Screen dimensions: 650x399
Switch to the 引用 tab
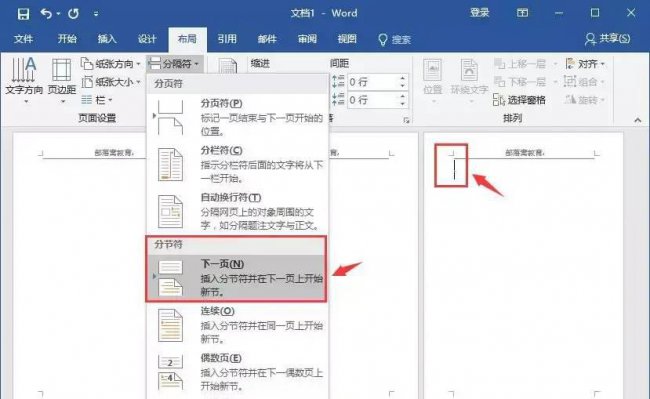click(x=227, y=39)
